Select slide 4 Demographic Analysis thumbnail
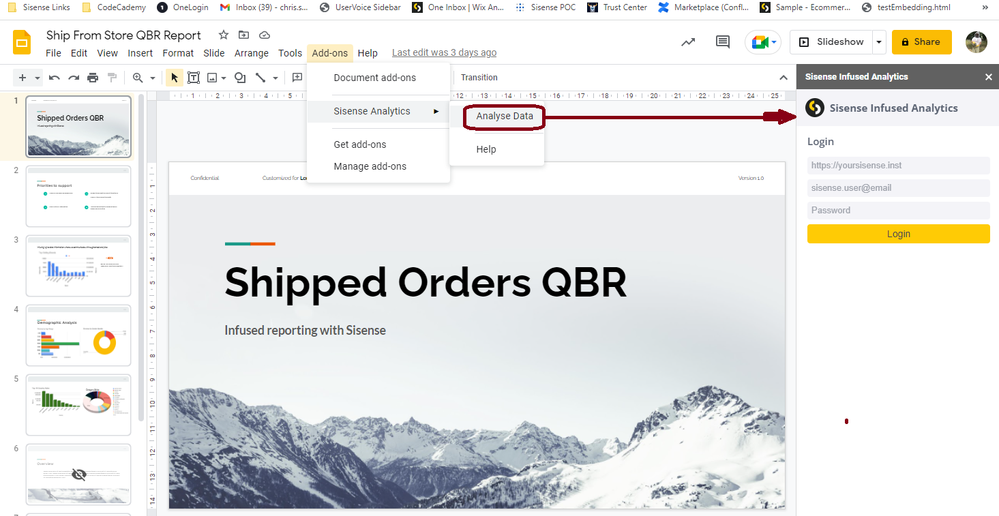Image resolution: width=999 pixels, height=516 pixels. [x=78, y=335]
